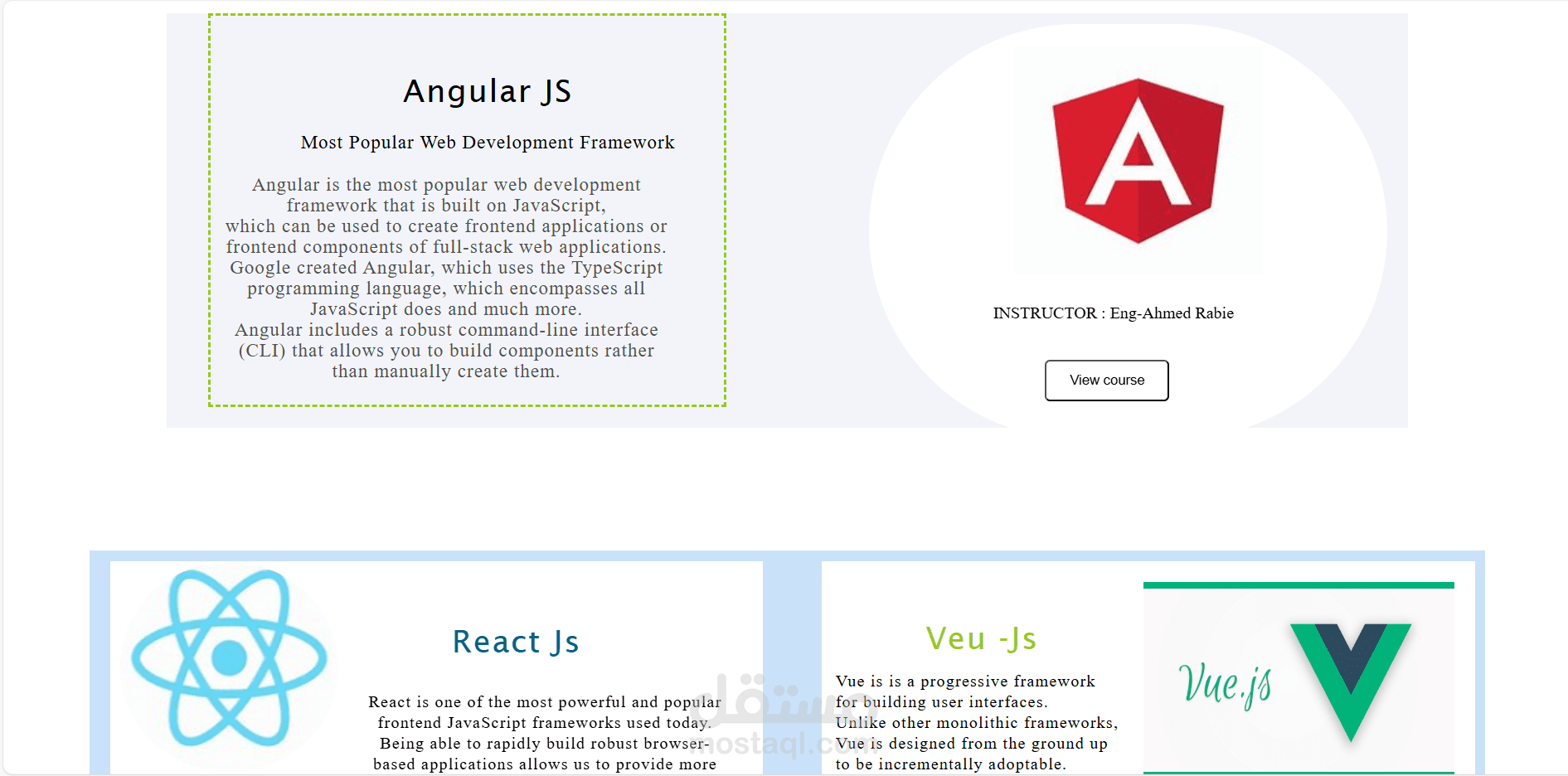Click the handwritten Vue.js script logo
Screen dimensions: 1568x776
click(1224, 686)
